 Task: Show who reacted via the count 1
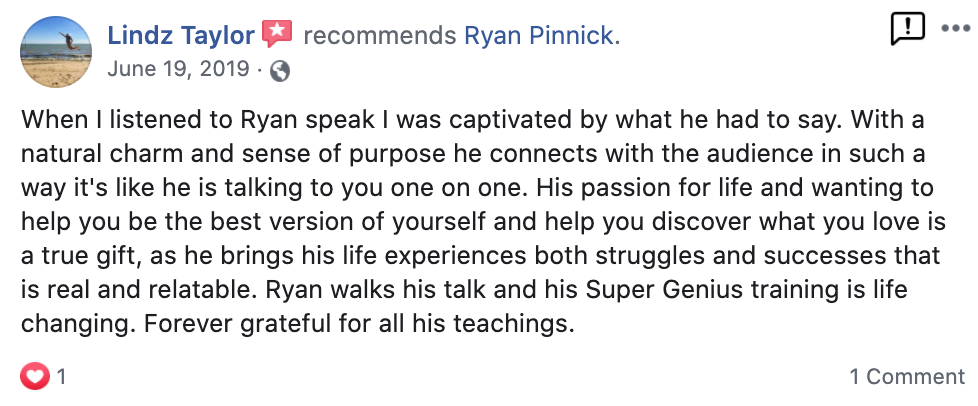click(62, 377)
